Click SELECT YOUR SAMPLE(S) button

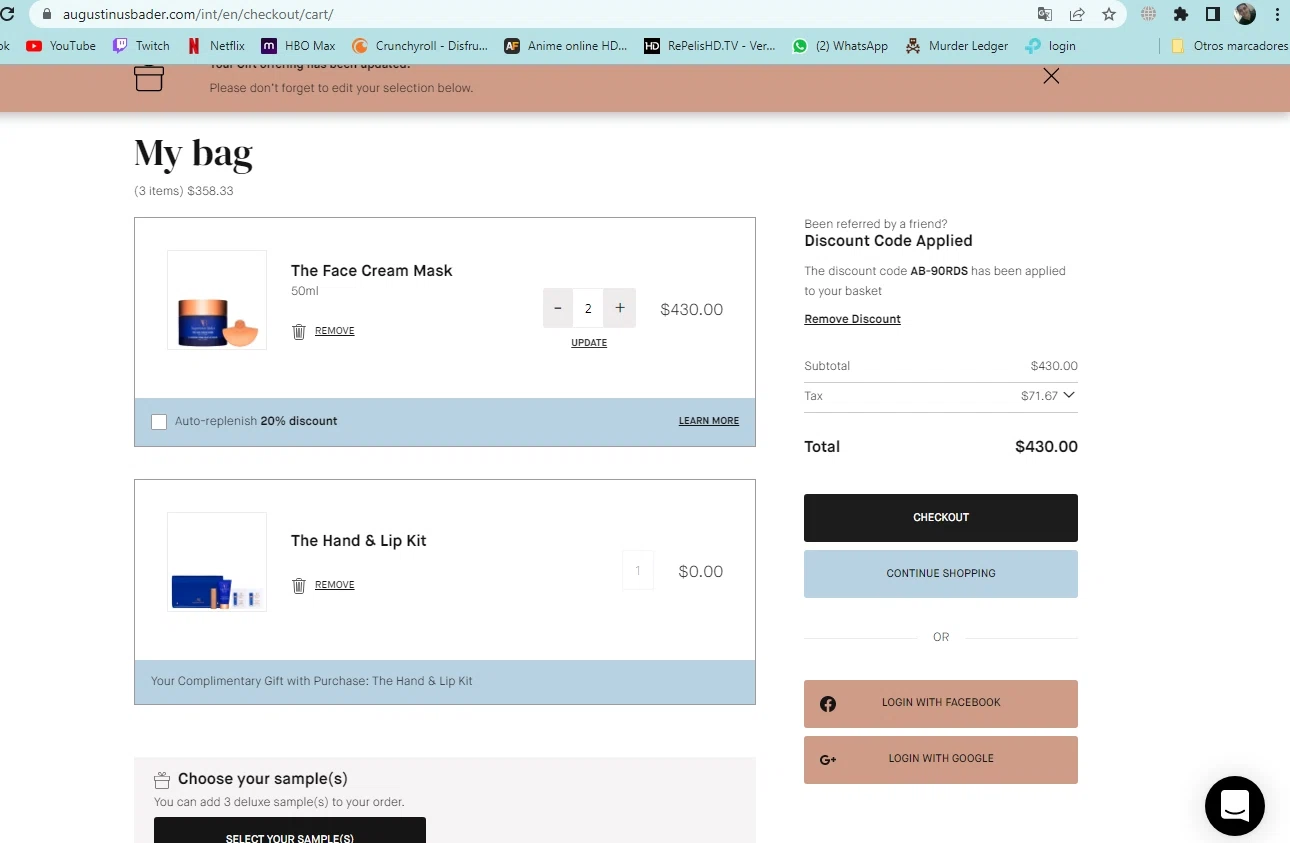(290, 831)
